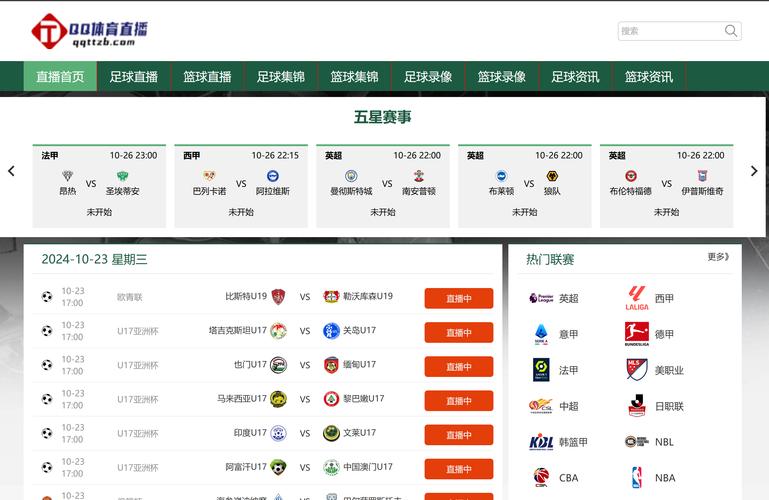Select the NBA league icon
Viewport: 769px width, 500px height.
637,478
